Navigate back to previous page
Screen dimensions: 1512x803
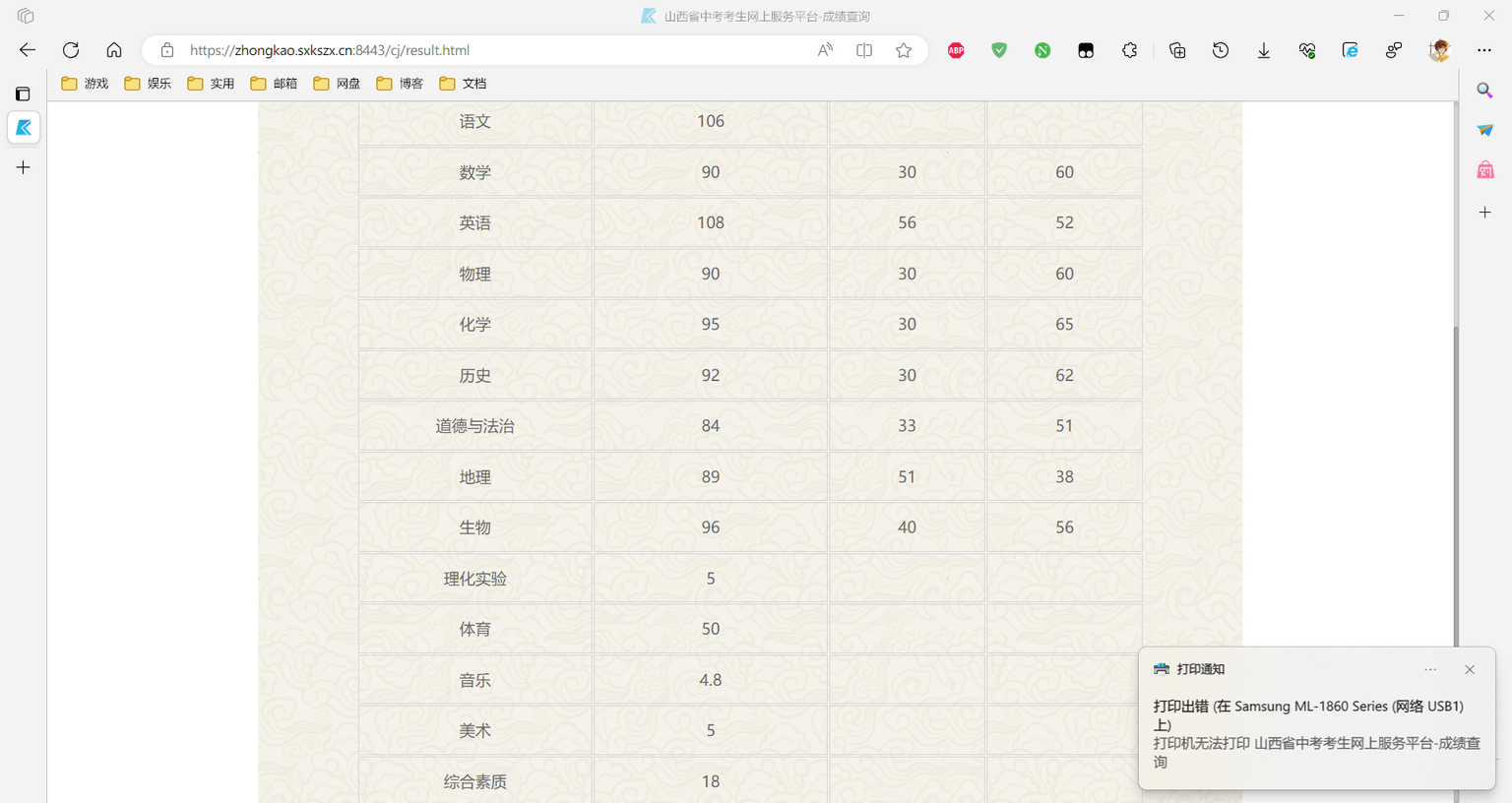27,50
